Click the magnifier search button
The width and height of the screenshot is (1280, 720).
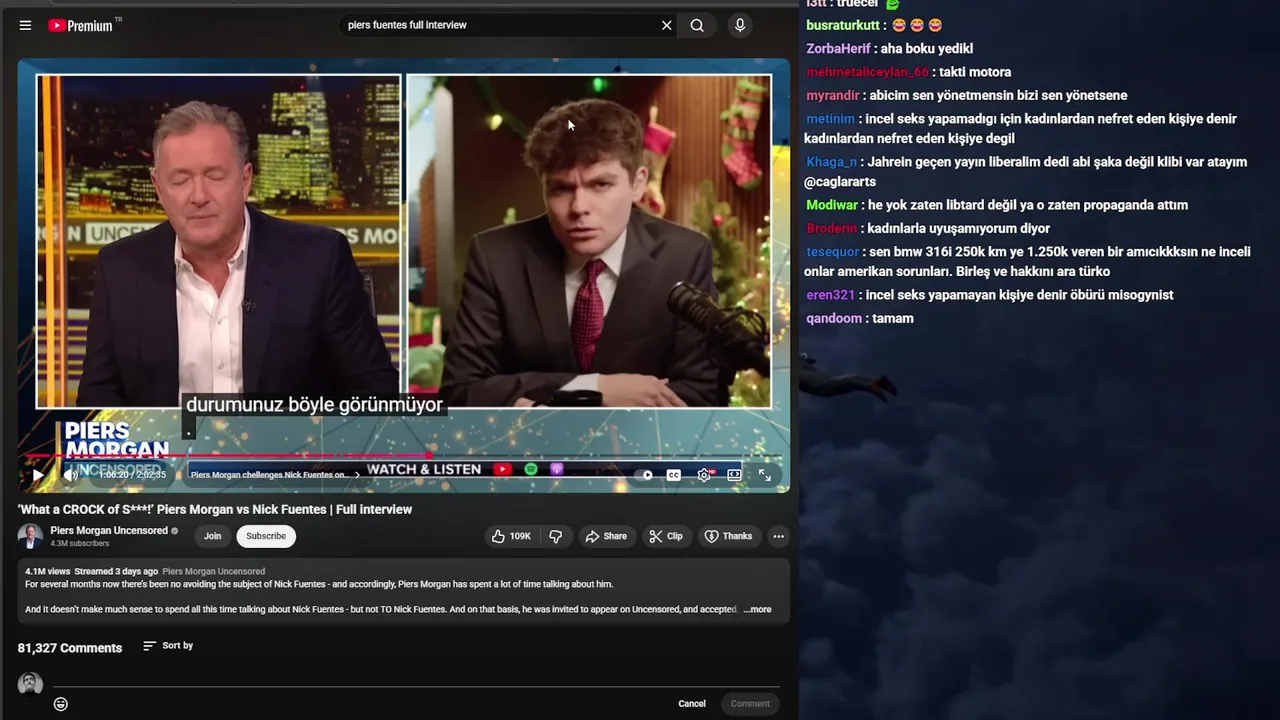pyautogui.click(x=697, y=25)
